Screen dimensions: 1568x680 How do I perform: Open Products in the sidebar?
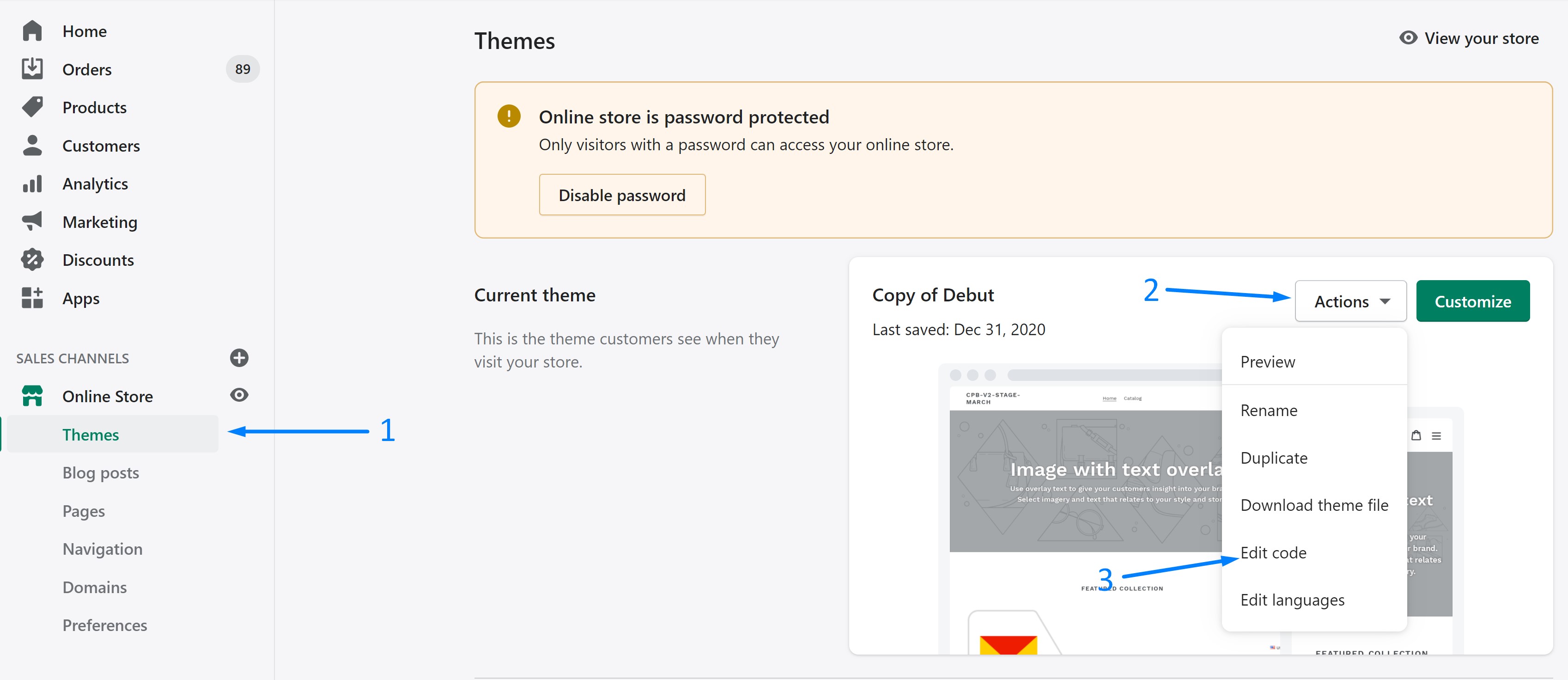coord(94,107)
